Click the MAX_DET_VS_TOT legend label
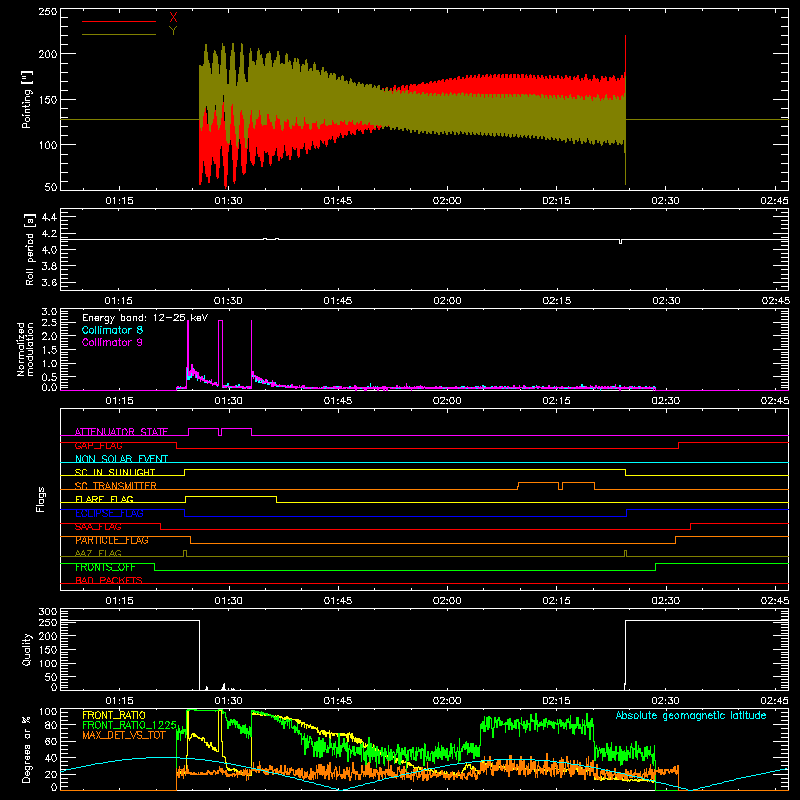Image resolution: width=800 pixels, height=800 pixels. coord(124,735)
